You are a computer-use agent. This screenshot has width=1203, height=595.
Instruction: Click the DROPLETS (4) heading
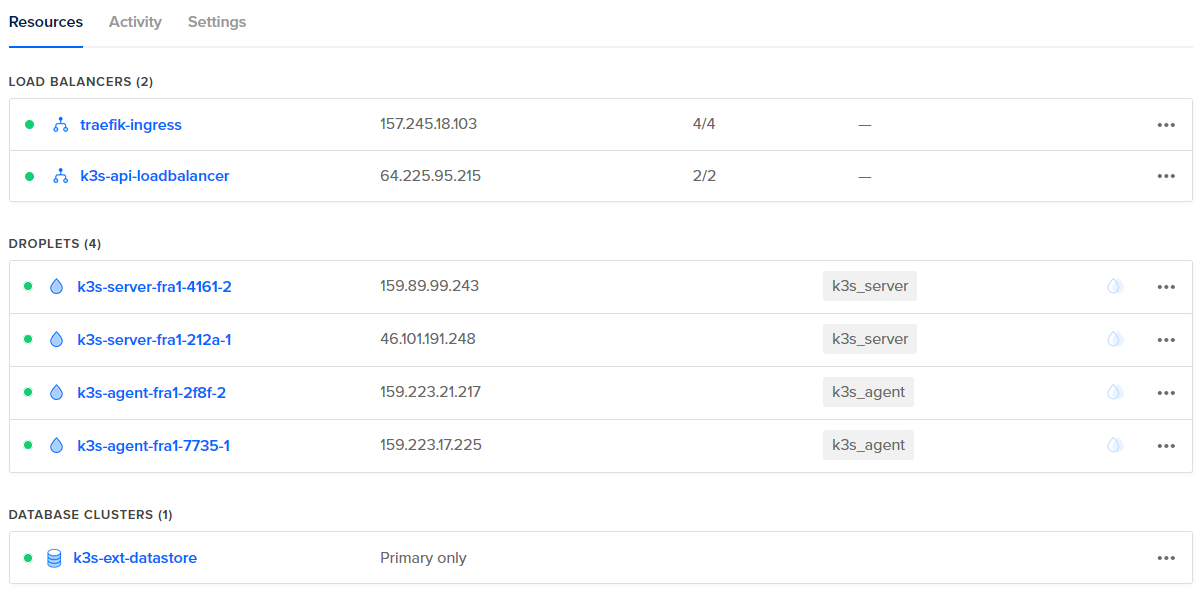[55, 244]
